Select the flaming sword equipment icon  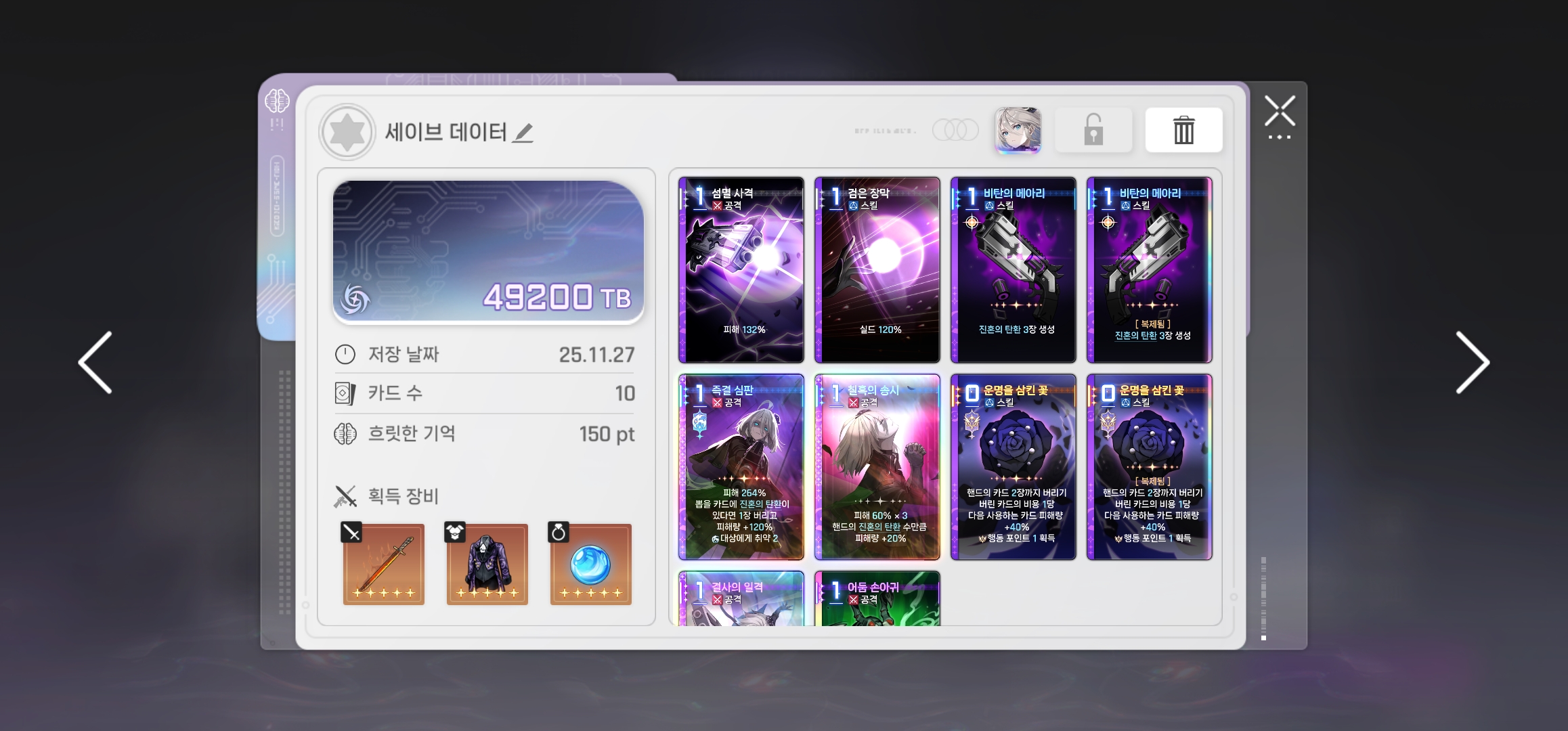[384, 564]
